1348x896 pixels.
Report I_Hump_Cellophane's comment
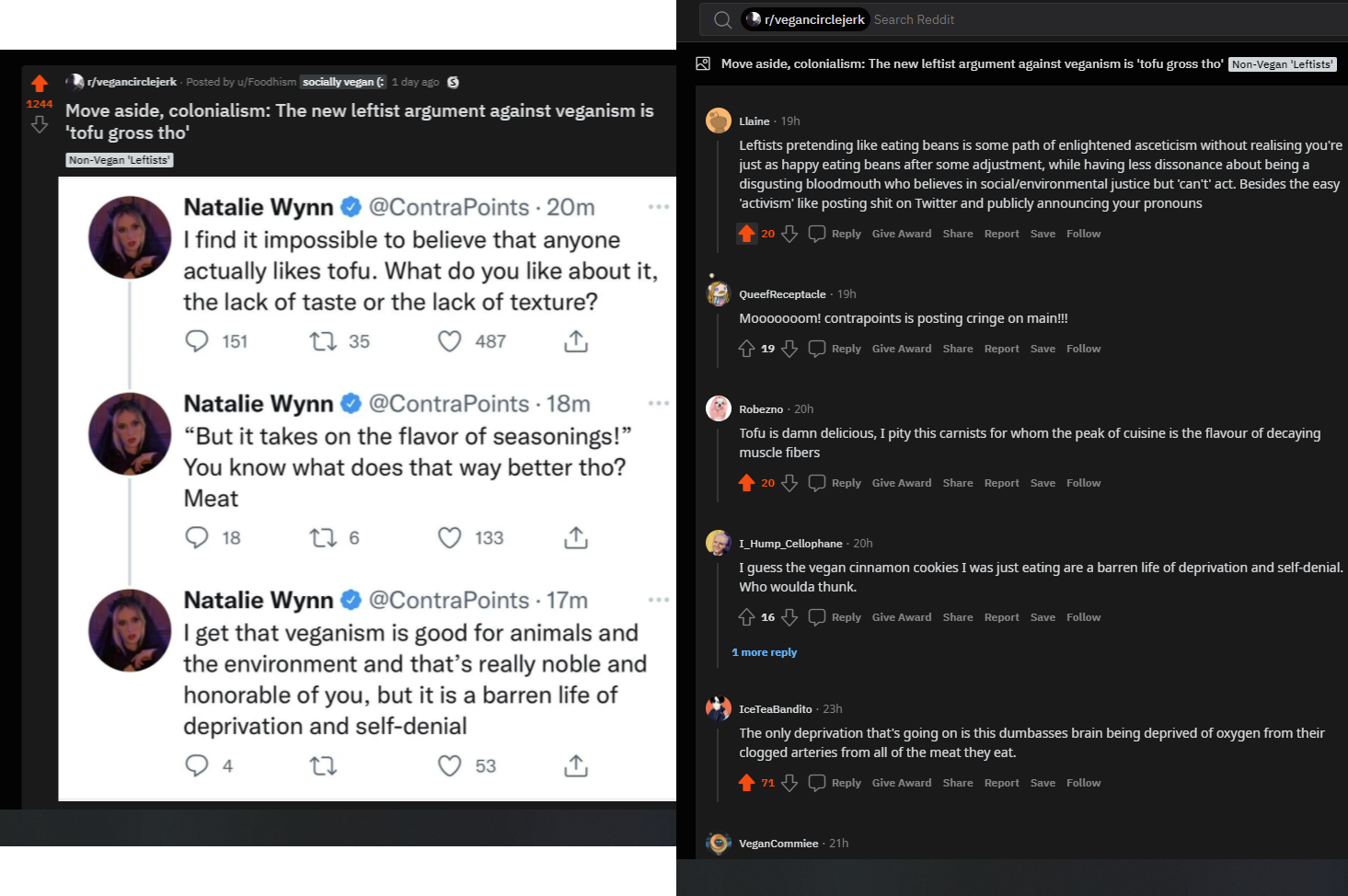(x=1002, y=617)
